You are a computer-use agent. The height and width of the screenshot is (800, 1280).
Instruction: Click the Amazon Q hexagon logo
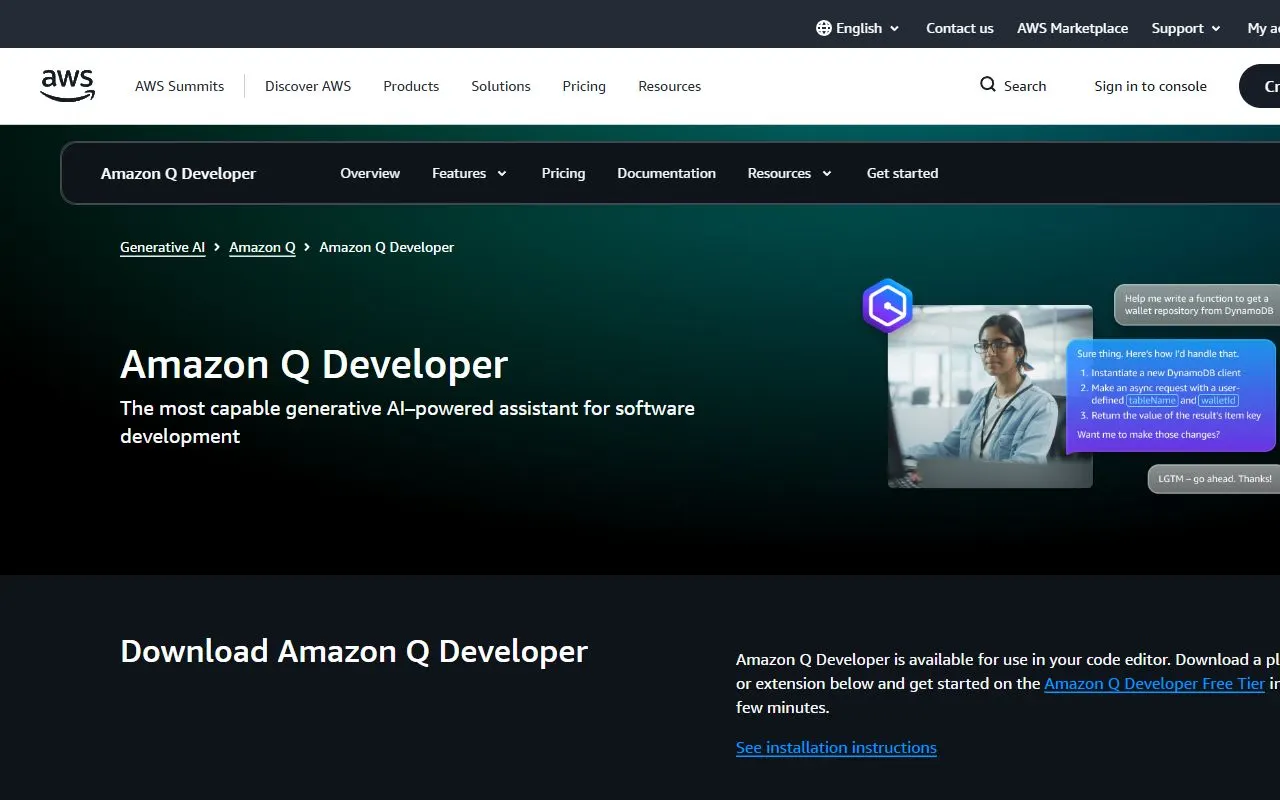pos(888,306)
